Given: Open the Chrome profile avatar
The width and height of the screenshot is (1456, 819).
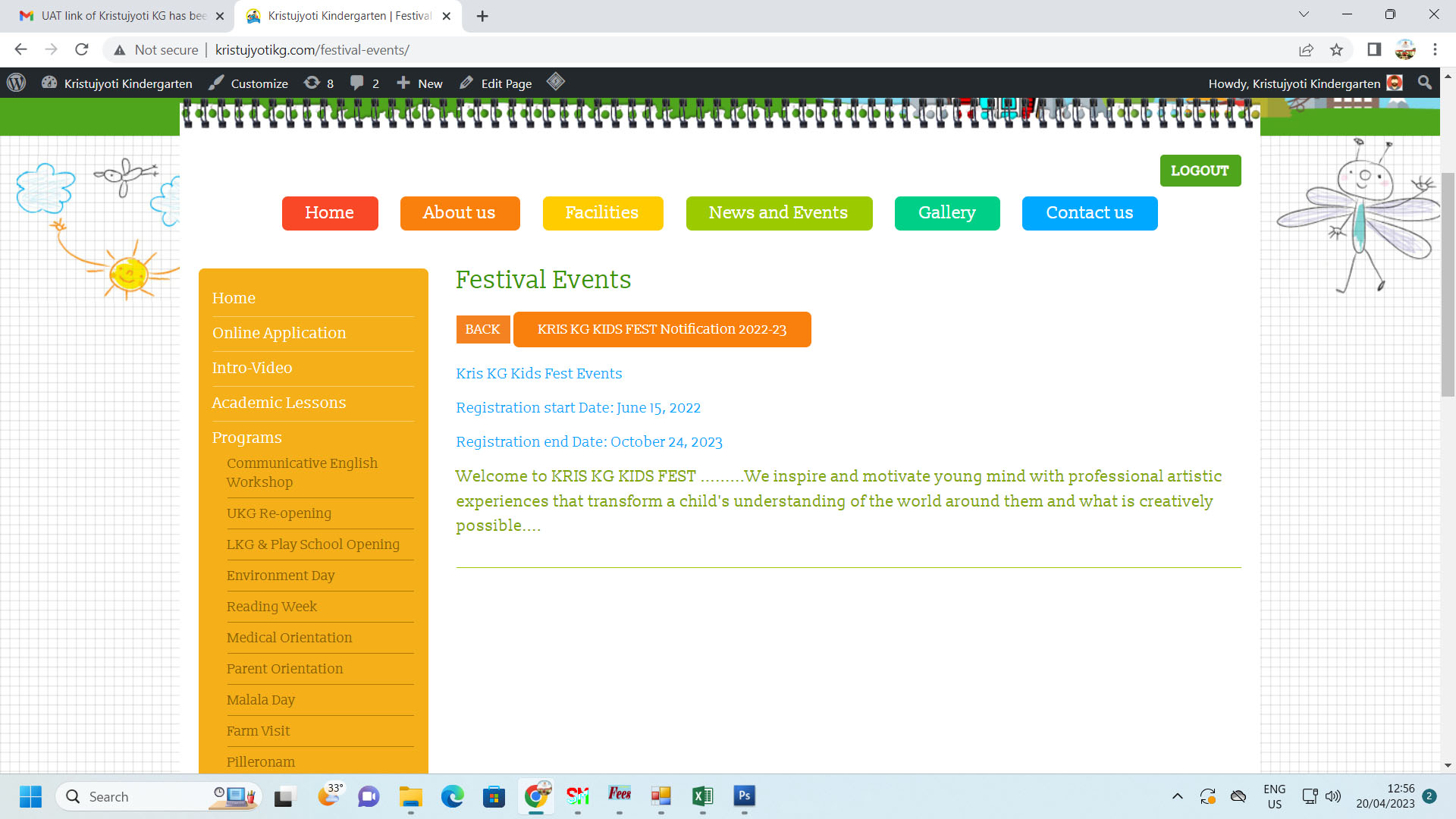Looking at the screenshot, I should click(1405, 50).
